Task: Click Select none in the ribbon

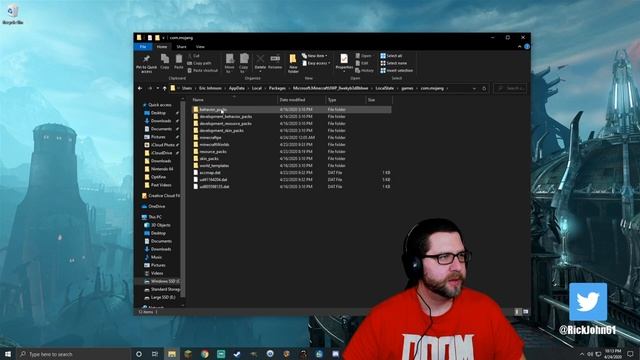Action: point(393,63)
